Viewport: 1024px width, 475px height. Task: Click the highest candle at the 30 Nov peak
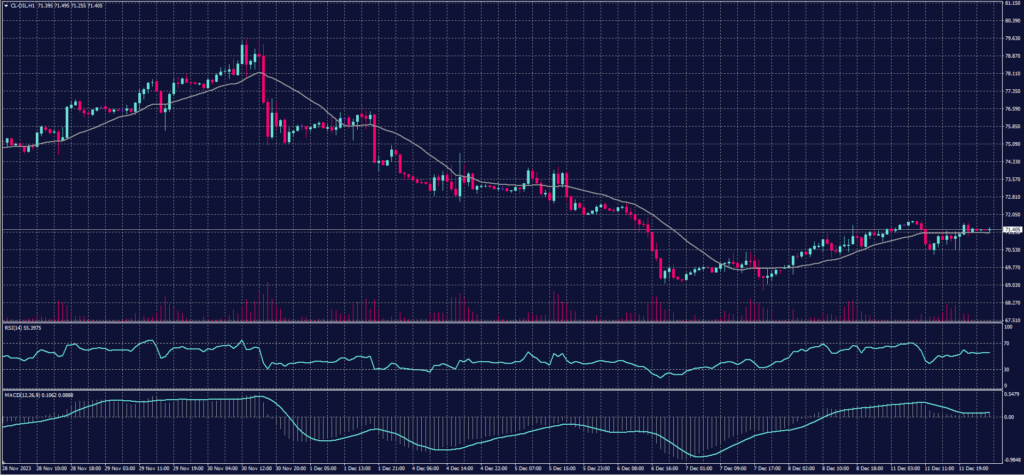point(245,50)
